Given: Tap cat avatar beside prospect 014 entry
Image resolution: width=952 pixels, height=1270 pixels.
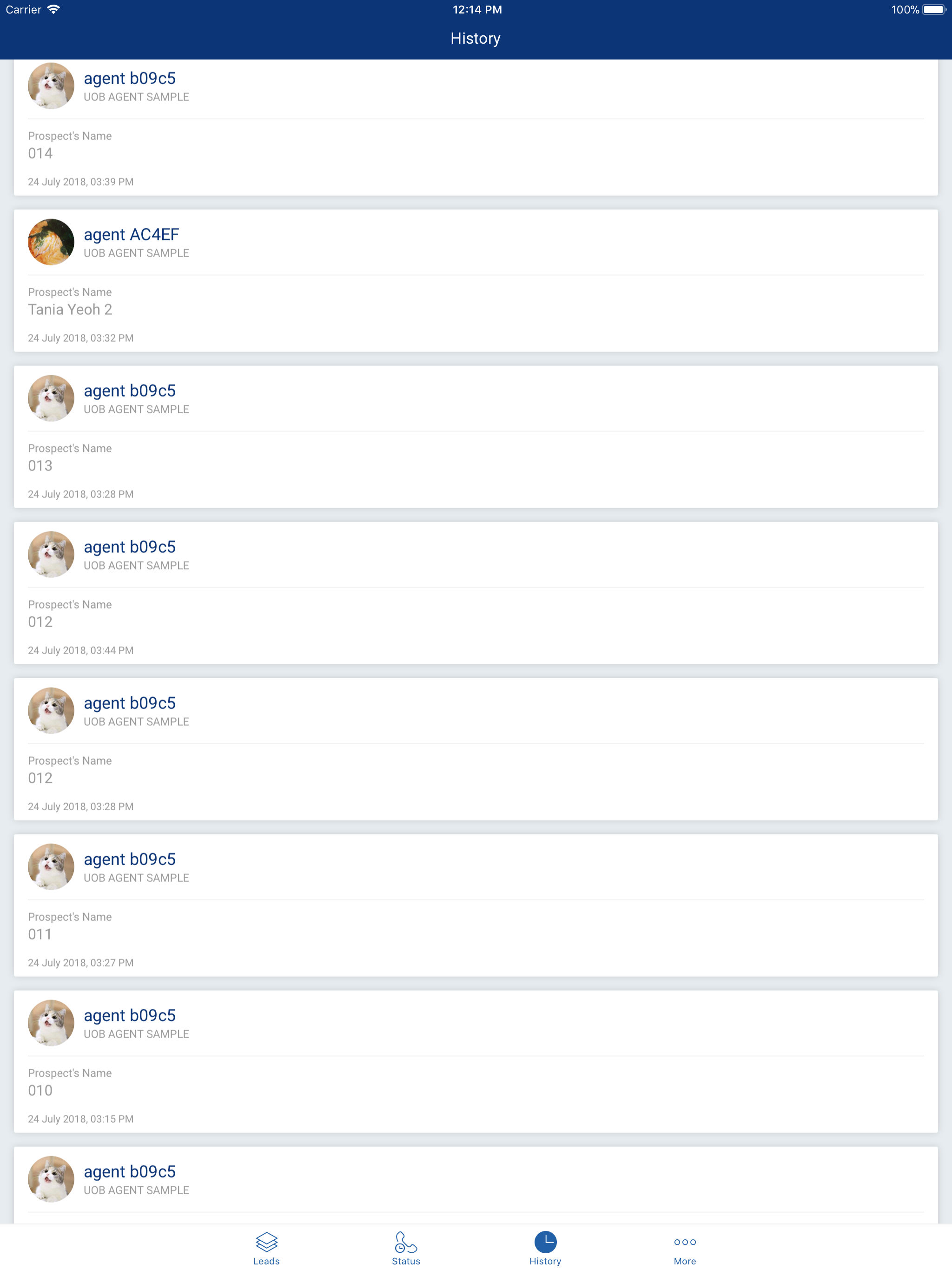Looking at the screenshot, I should pyautogui.click(x=51, y=86).
